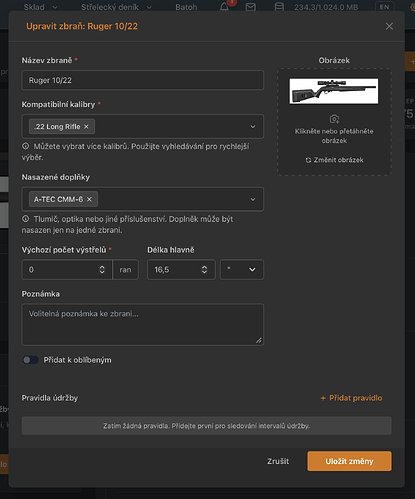Click the Pravidla údržby heading
415x499 pixels.
tap(50, 398)
